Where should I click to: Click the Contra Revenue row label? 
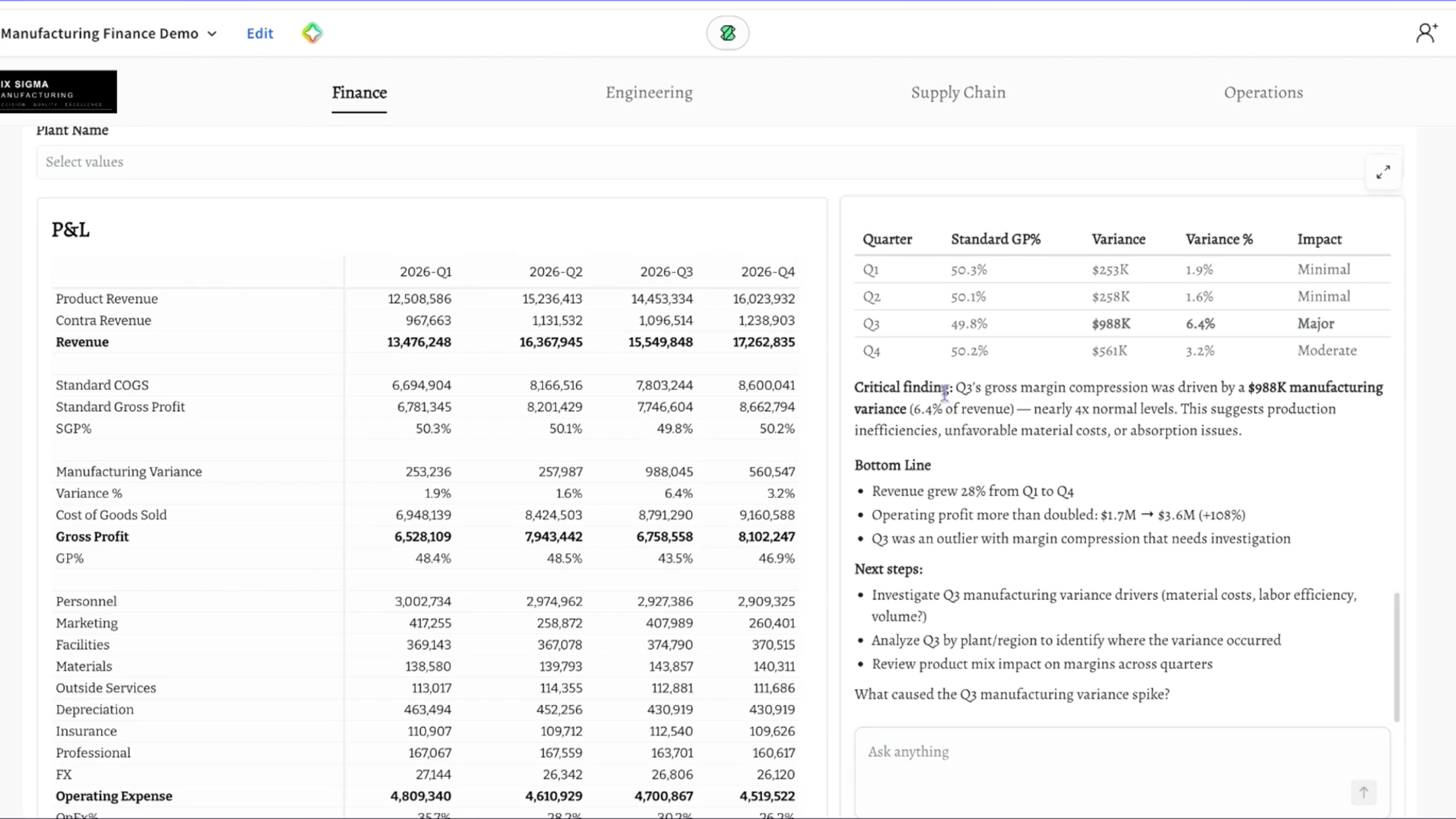click(x=104, y=320)
